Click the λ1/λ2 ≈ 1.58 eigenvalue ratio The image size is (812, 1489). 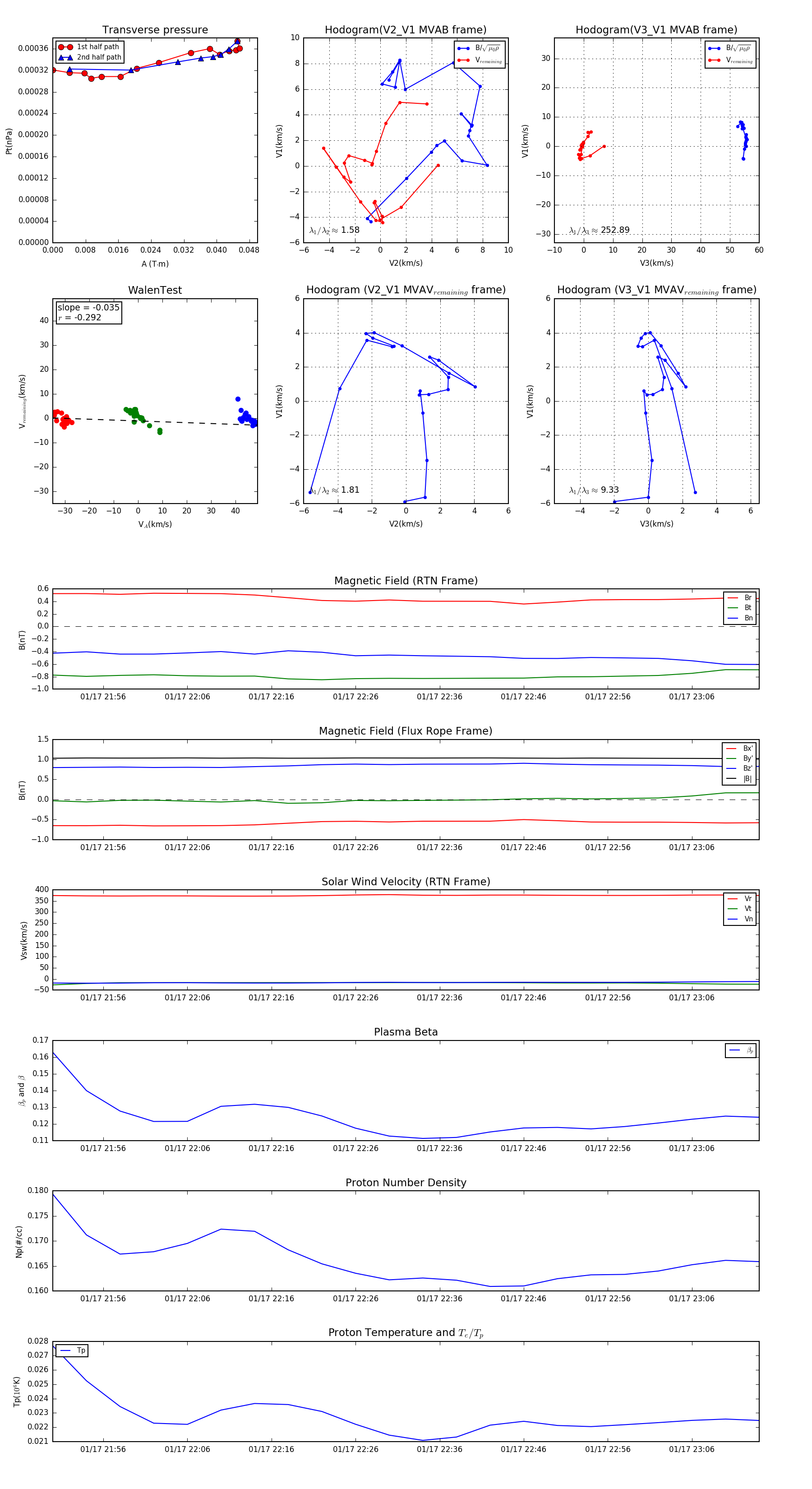point(335,230)
